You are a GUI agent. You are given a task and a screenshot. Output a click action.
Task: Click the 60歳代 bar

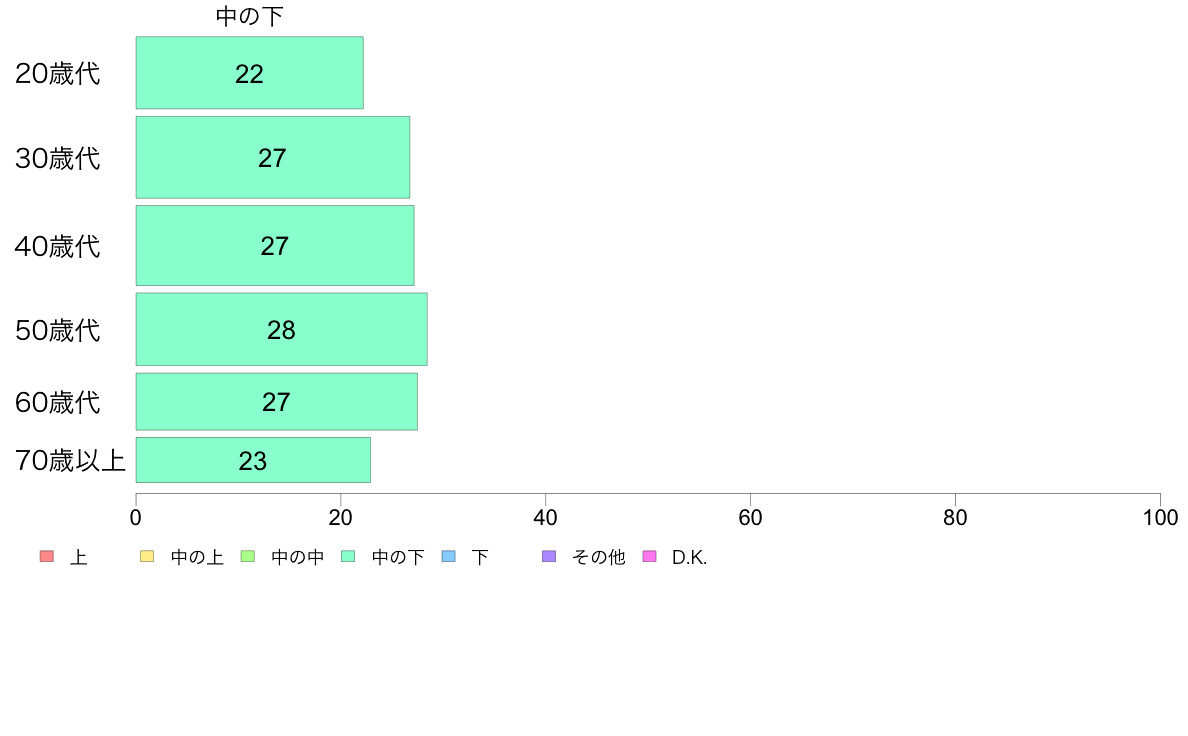(x=276, y=402)
